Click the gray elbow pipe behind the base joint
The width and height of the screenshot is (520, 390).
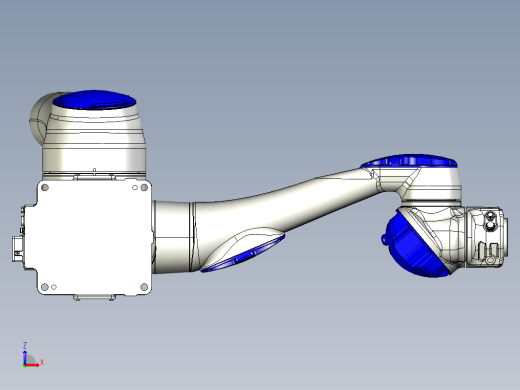pos(41,119)
